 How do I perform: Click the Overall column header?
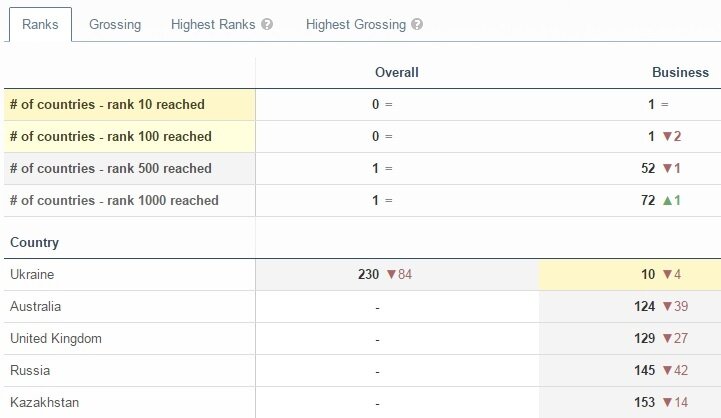(x=396, y=72)
